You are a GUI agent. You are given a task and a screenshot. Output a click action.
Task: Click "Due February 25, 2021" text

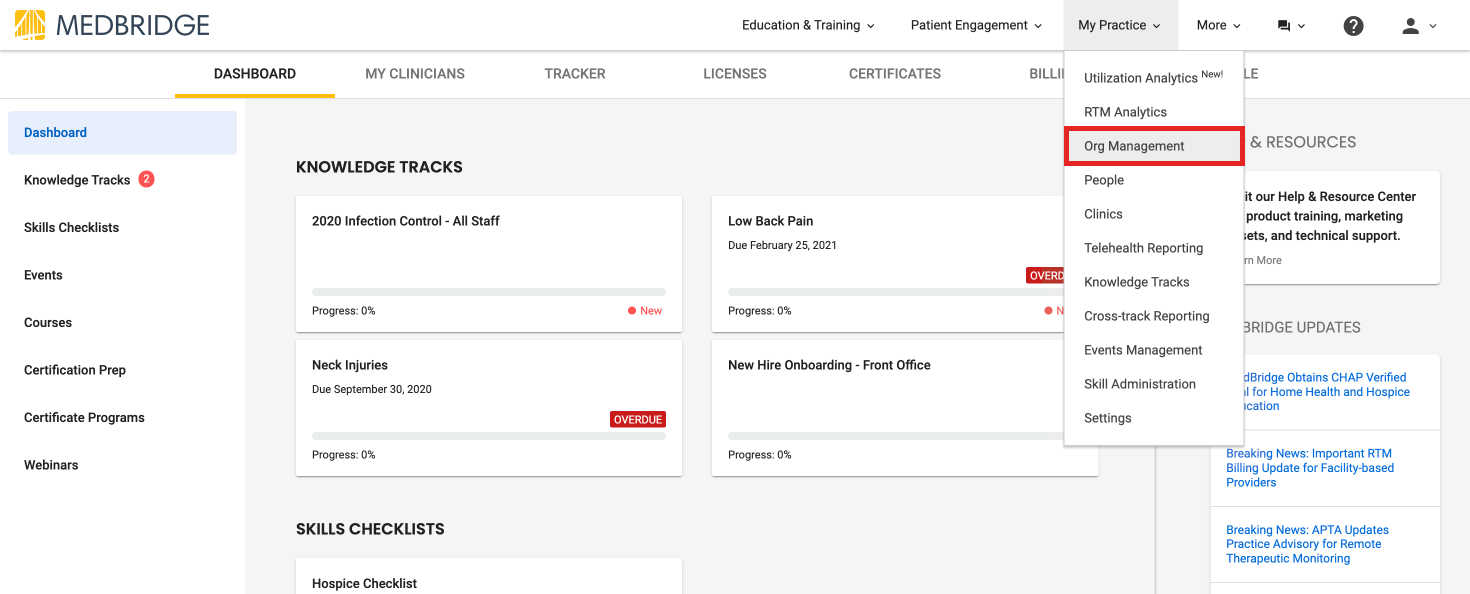point(782,245)
